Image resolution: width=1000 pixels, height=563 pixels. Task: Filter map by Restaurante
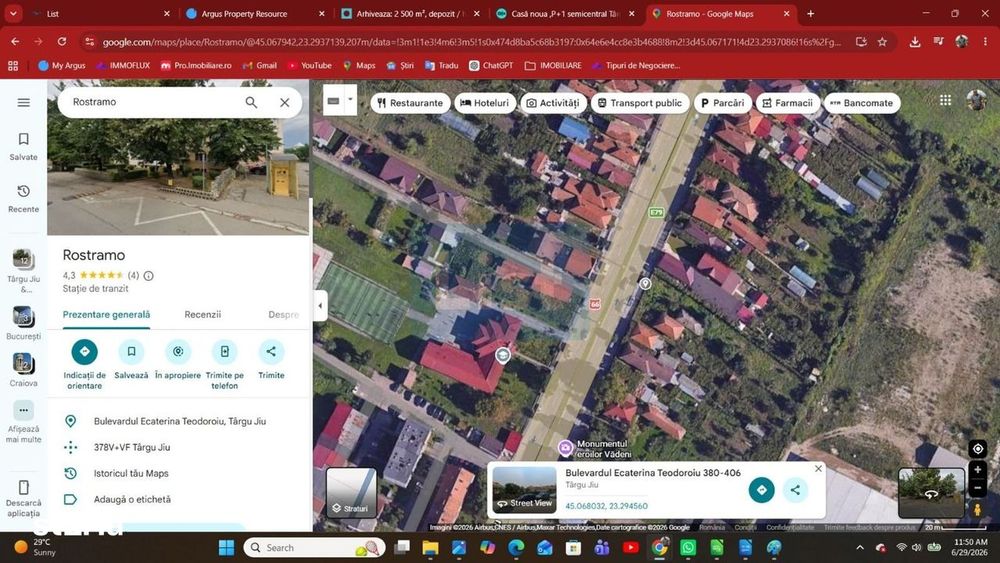coord(410,103)
